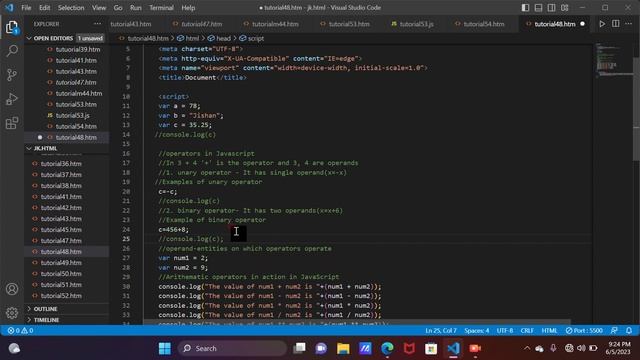This screenshot has height=360, width=640.
Task: Open Customize Layout icon
Action: [564, 8]
